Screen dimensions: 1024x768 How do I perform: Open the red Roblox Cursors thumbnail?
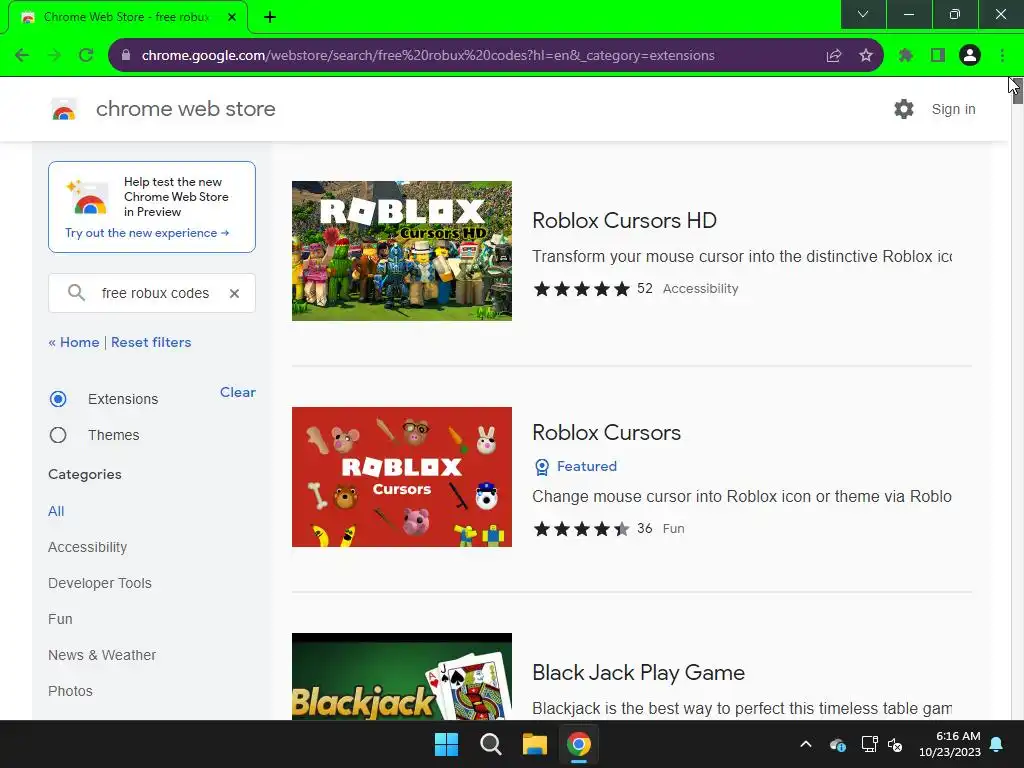tap(402, 477)
